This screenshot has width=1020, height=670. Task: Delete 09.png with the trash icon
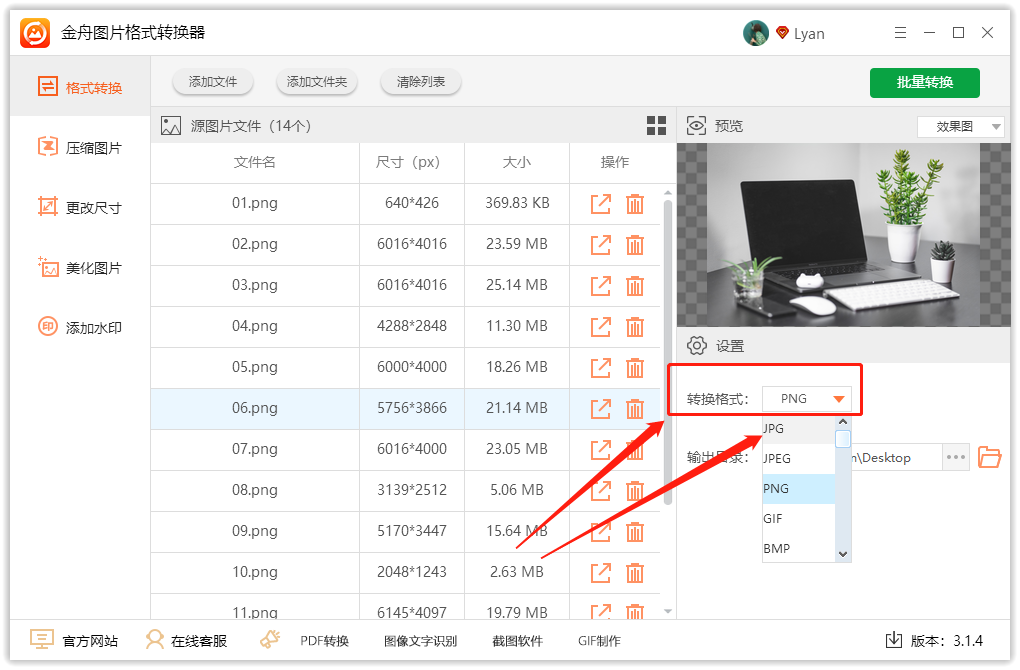click(x=635, y=531)
